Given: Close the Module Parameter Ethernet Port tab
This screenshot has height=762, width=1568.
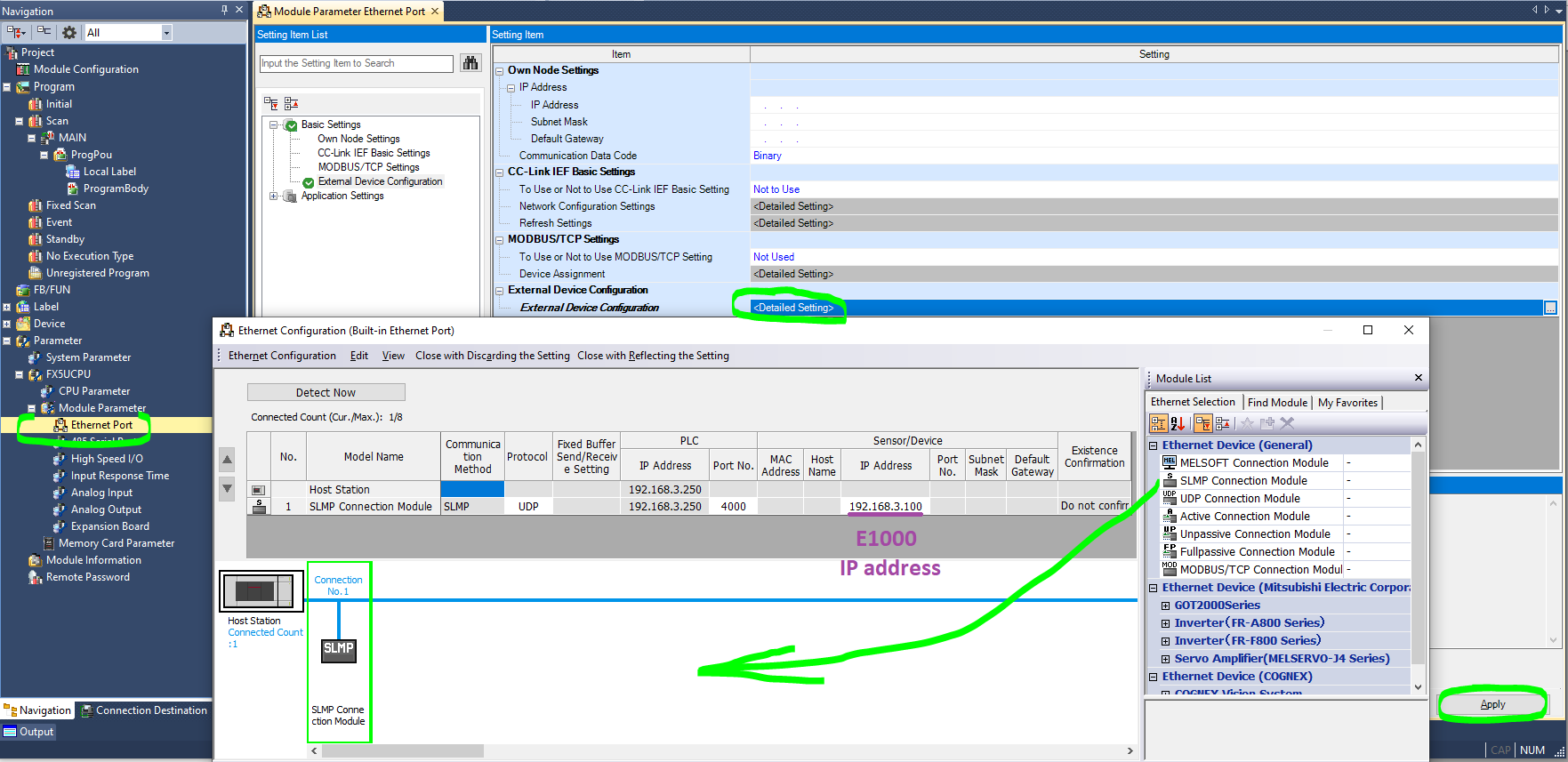Looking at the screenshot, I should coord(435,12).
